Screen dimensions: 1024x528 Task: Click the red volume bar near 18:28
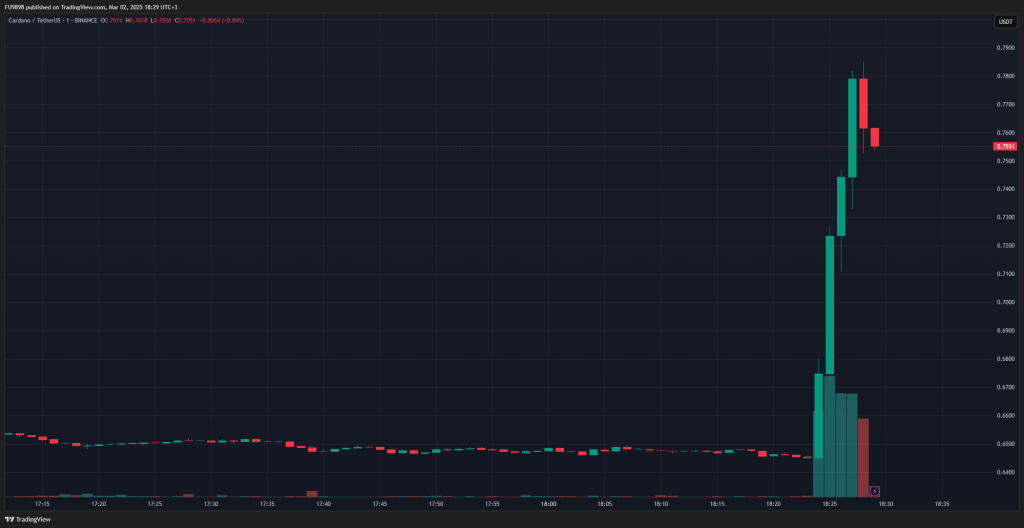click(x=863, y=457)
